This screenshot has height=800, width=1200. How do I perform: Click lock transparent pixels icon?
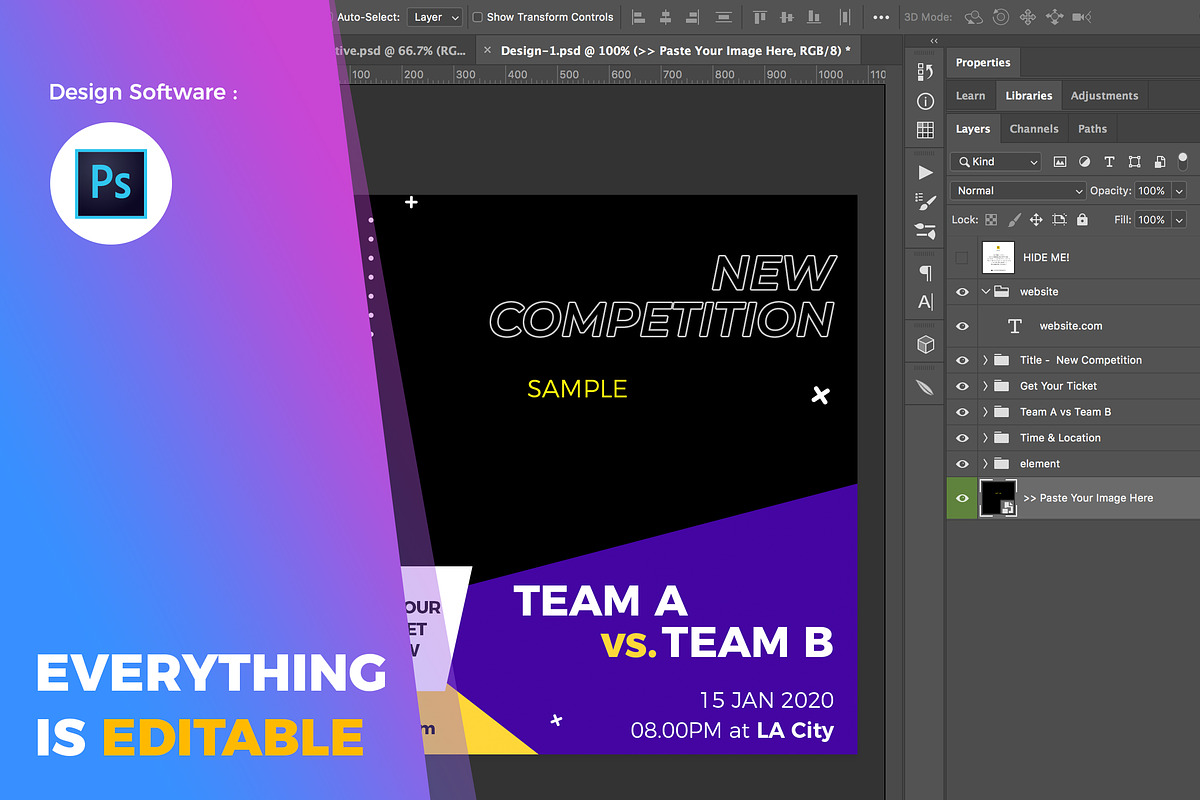tap(991, 219)
